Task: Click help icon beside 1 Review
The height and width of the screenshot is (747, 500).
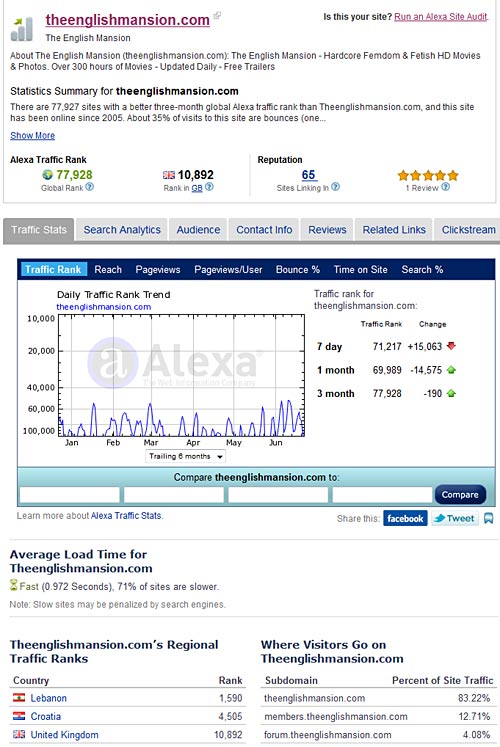Action: (445, 187)
